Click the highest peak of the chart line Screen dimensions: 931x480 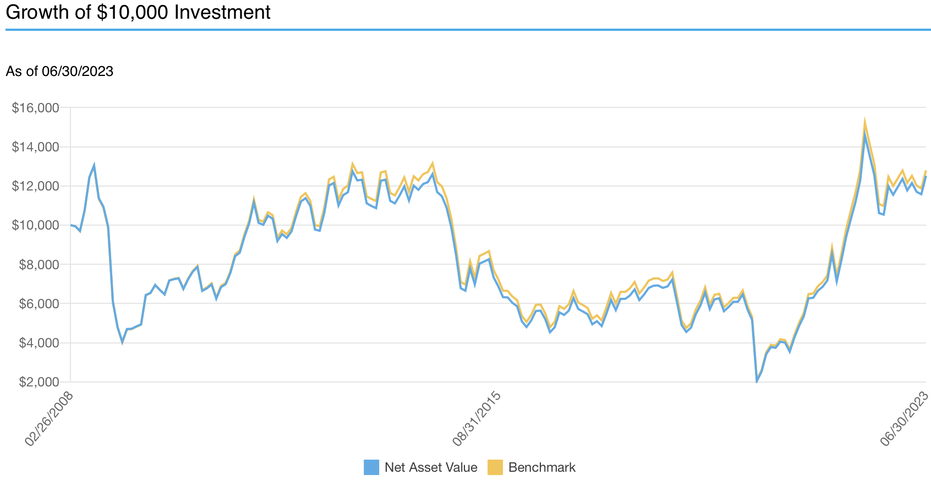864,124
